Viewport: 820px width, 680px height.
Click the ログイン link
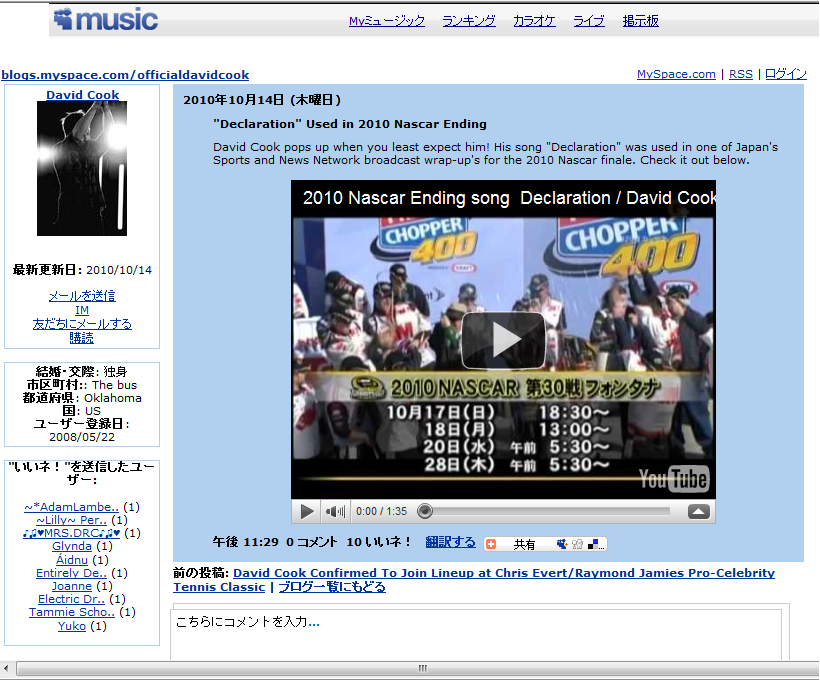[x=786, y=74]
